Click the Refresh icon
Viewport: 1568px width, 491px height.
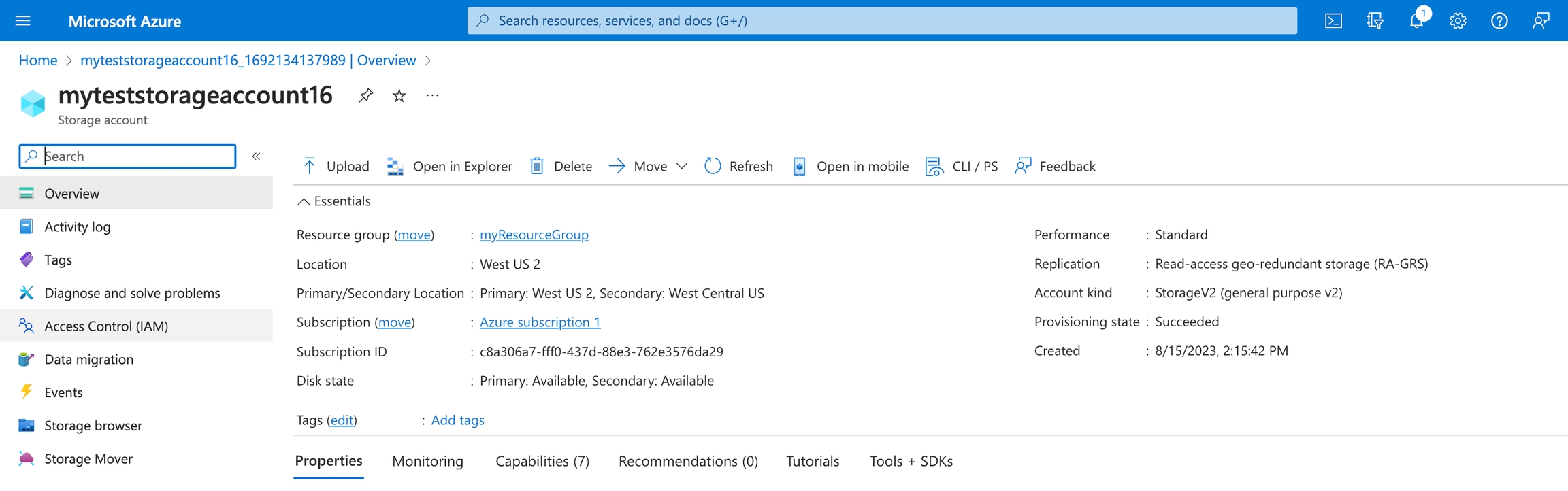tap(713, 166)
